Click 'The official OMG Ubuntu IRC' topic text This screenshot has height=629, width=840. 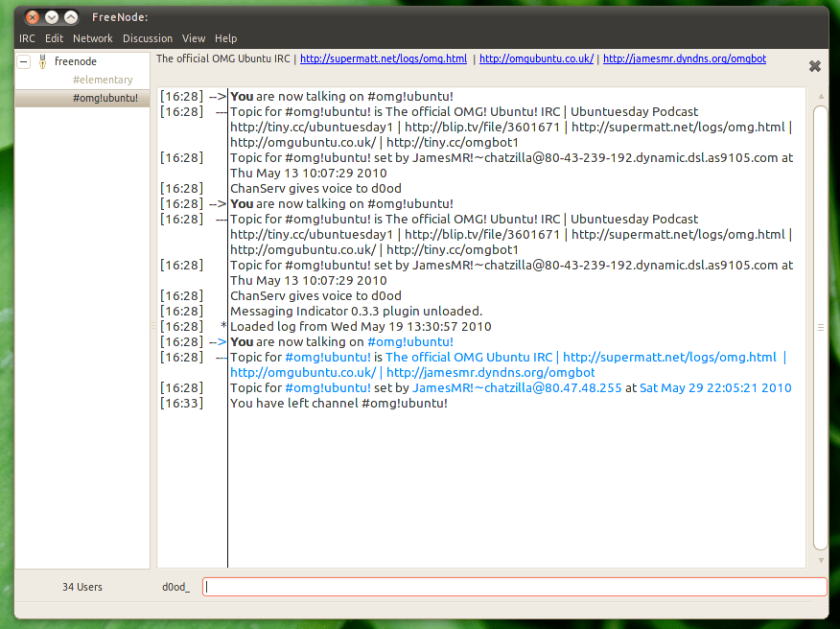click(x=223, y=59)
